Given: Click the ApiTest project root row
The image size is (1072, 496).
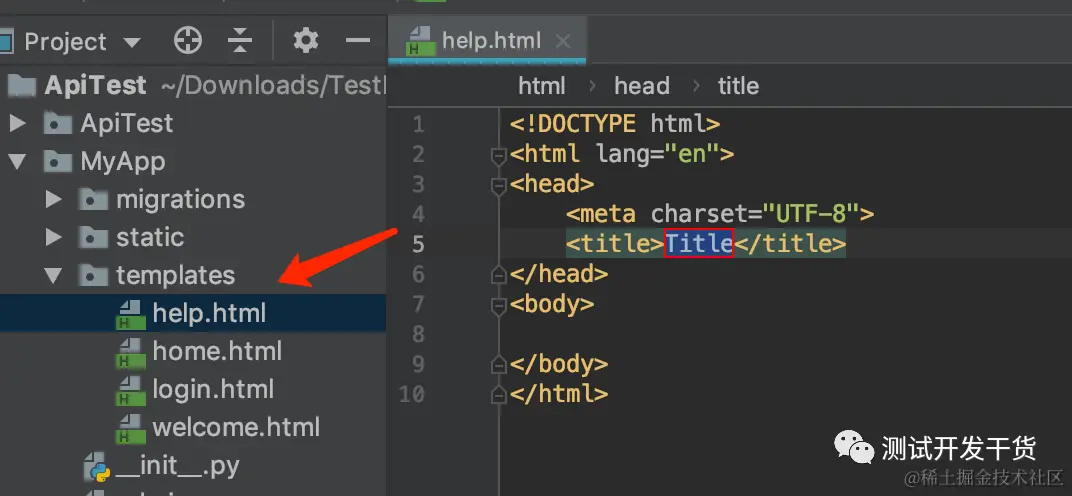Looking at the screenshot, I should coord(193,86).
